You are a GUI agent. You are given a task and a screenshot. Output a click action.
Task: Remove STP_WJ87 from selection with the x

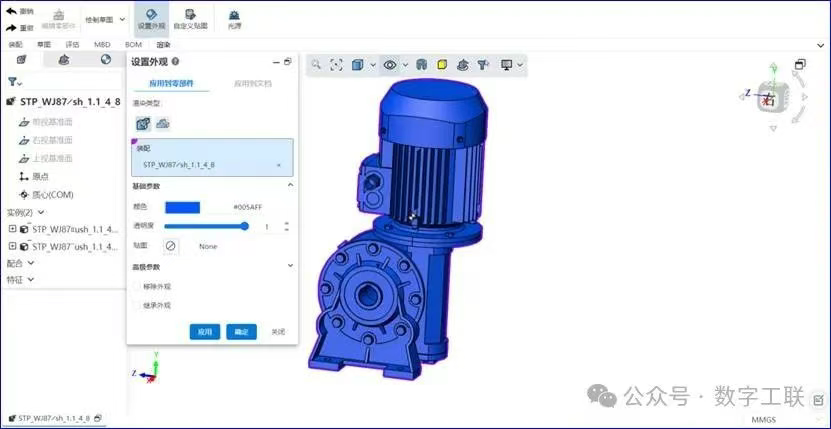(279, 165)
